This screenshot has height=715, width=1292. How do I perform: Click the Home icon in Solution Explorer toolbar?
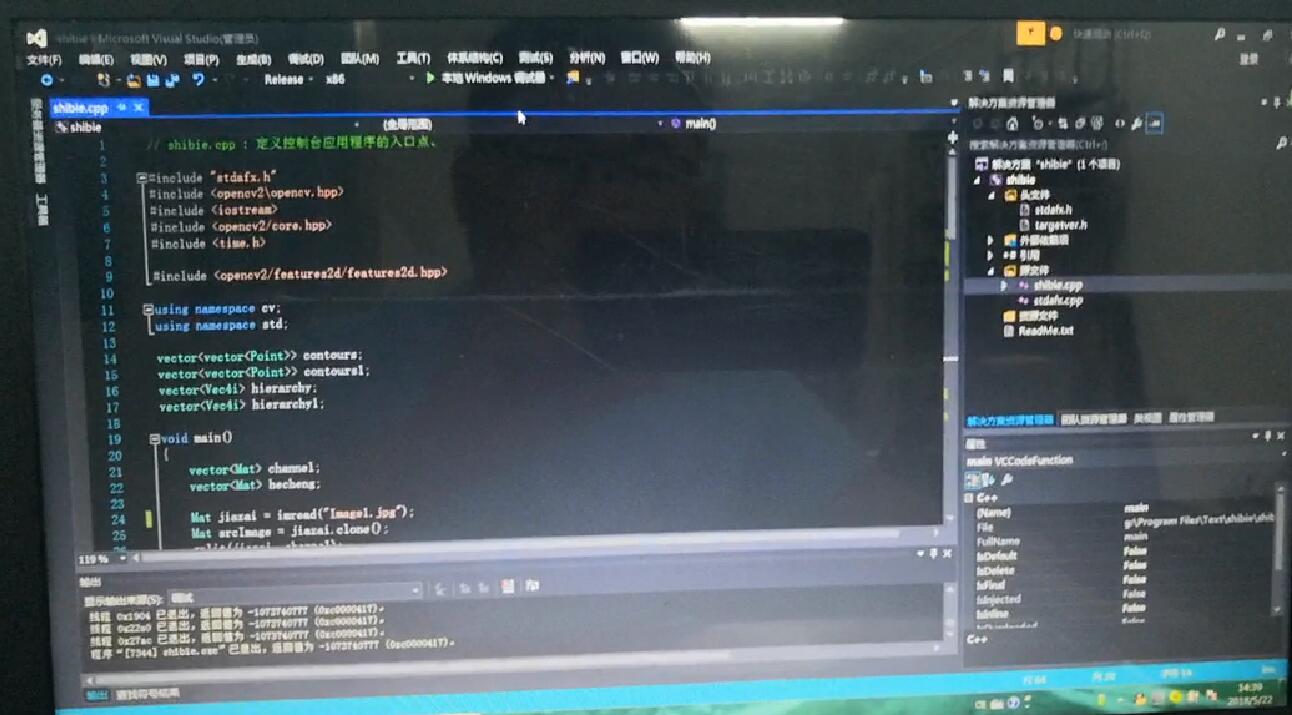tap(1012, 124)
